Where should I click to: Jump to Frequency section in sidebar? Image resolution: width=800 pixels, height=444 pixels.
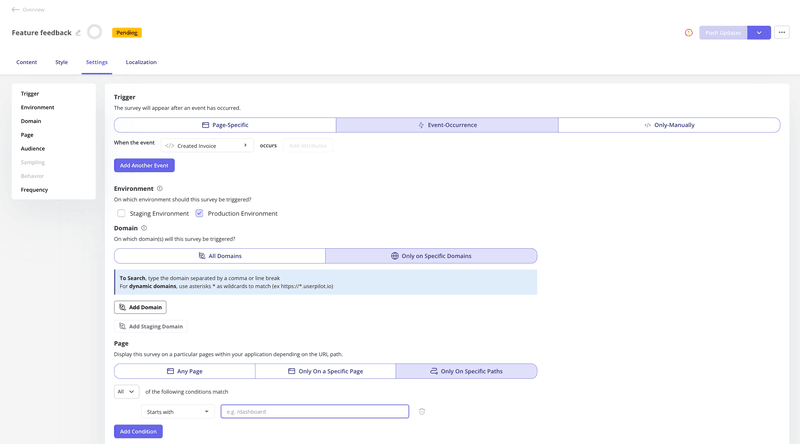[34, 190]
